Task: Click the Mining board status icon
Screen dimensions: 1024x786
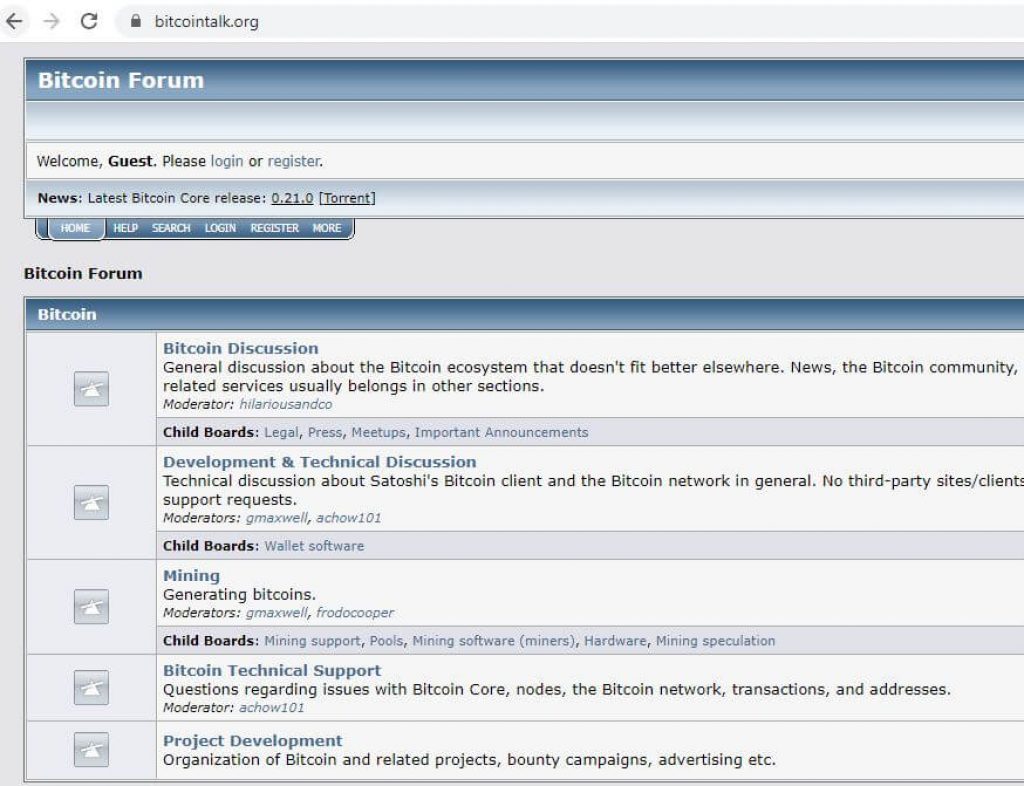Action: [90, 607]
